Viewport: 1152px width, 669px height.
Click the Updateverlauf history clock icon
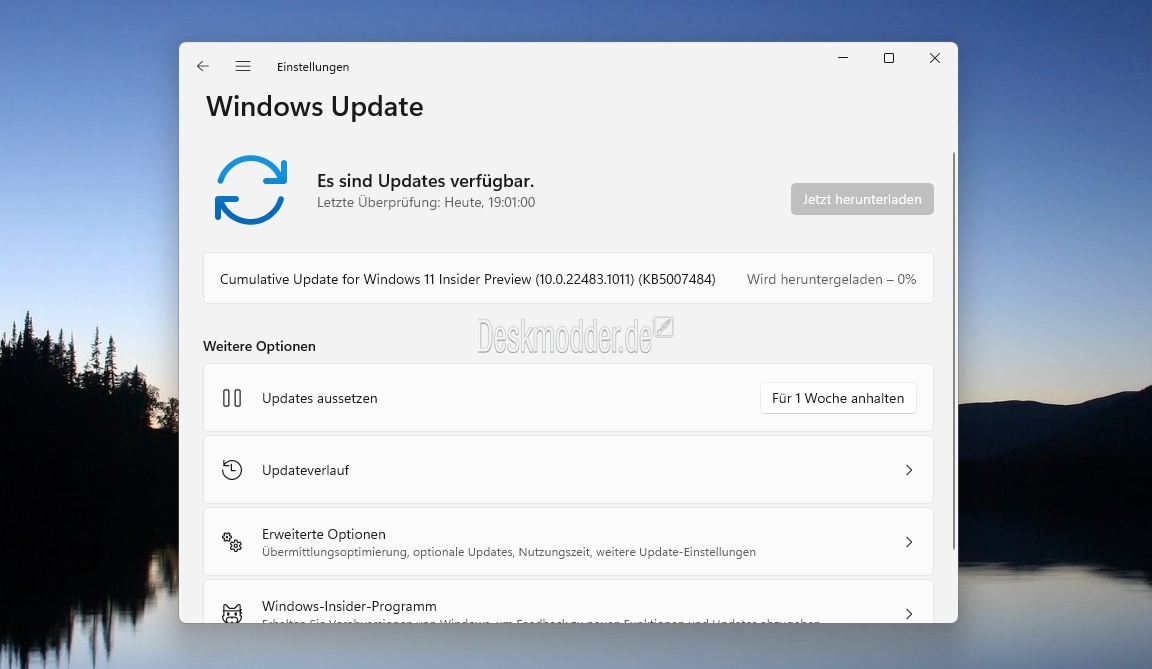click(x=232, y=470)
